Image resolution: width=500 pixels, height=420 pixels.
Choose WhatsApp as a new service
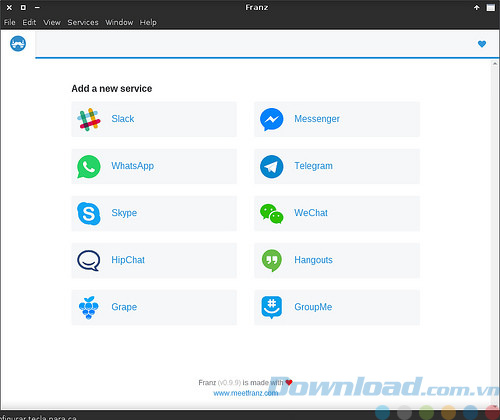tap(154, 166)
